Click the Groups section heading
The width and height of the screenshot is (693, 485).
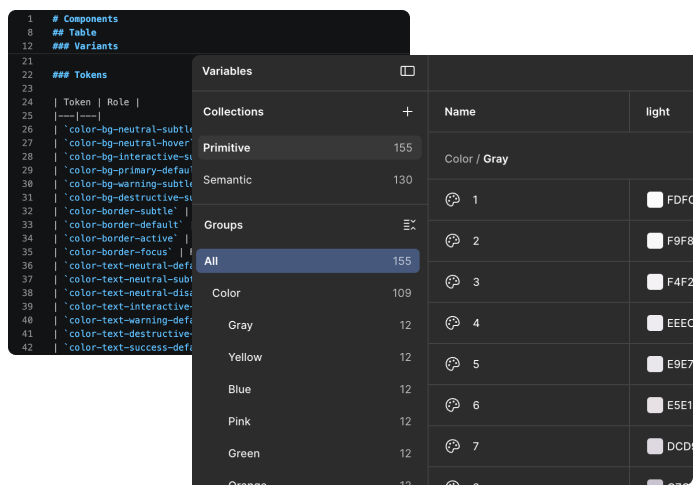pos(223,225)
